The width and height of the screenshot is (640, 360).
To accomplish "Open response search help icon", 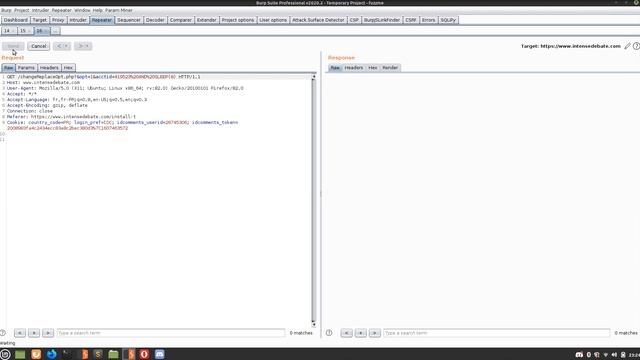I will [329, 333].
